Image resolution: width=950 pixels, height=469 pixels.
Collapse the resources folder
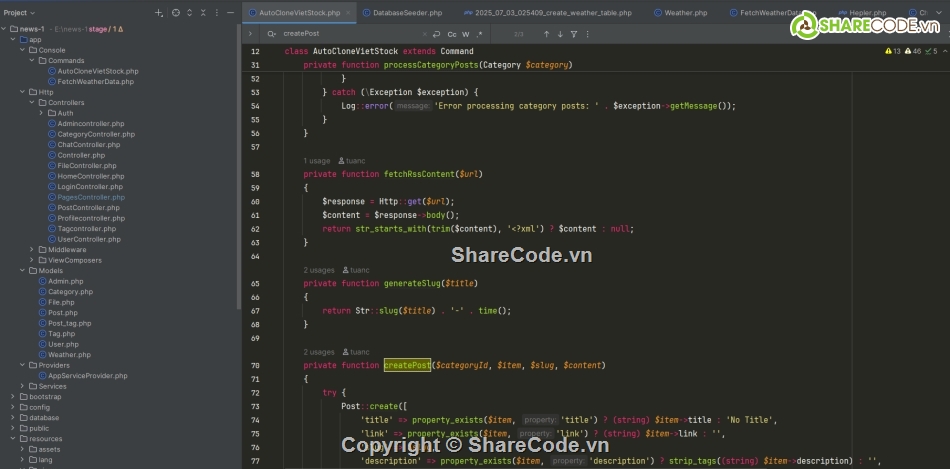click(x=13, y=439)
